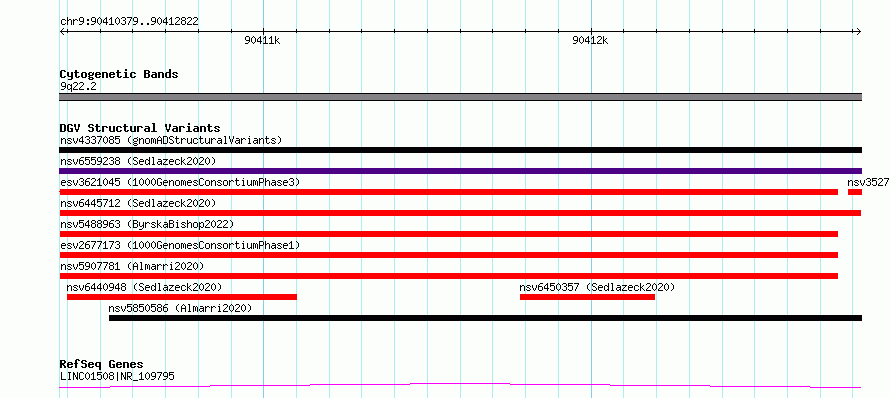Select the red esv2677173 variant bar
Screen dimensions: 890x398
[x=448, y=255]
